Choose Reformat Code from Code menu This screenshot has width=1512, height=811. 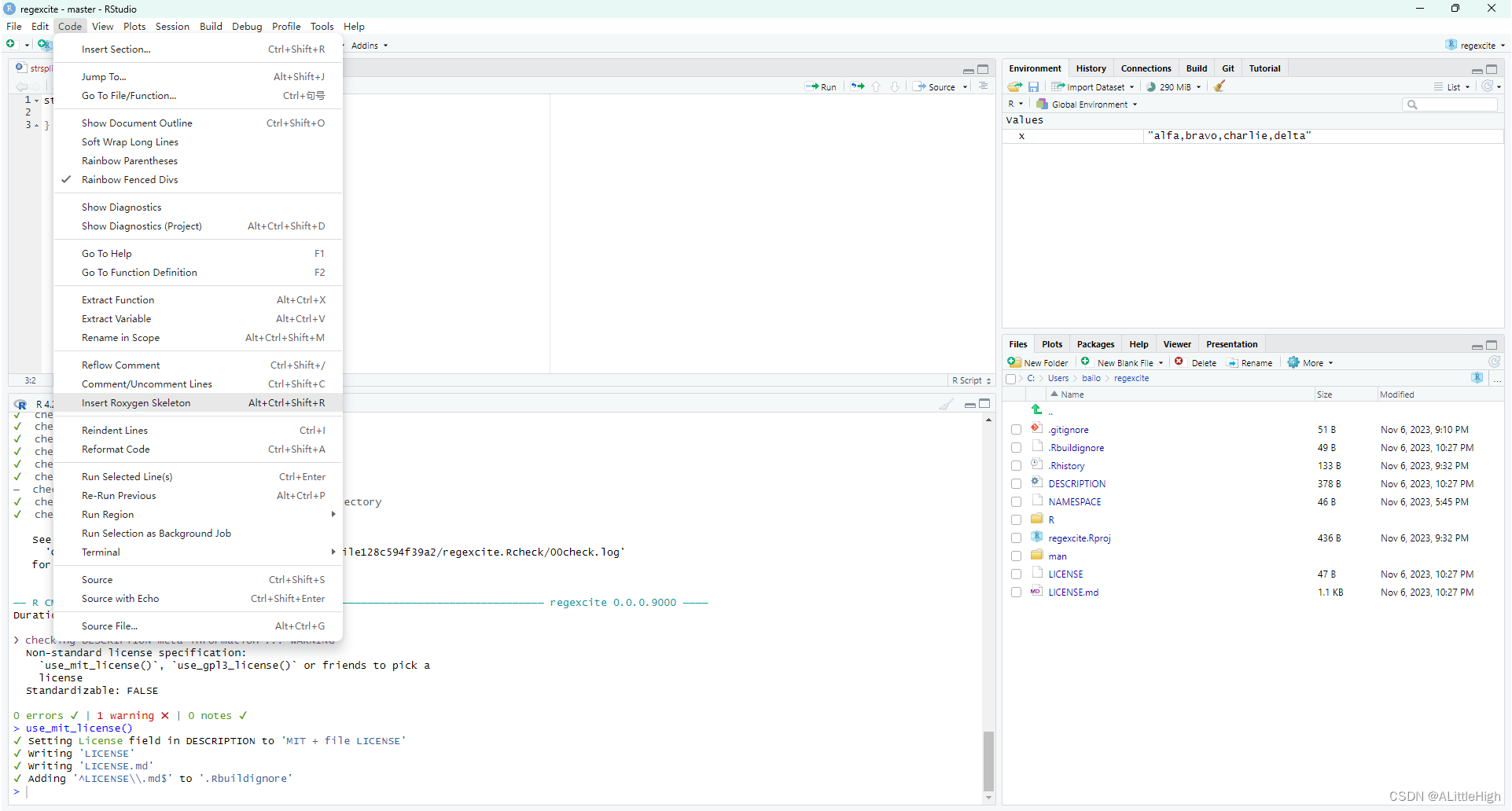click(x=198, y=450)
